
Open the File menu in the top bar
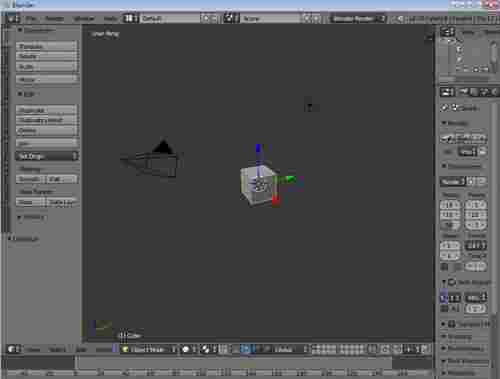(31, 19)
